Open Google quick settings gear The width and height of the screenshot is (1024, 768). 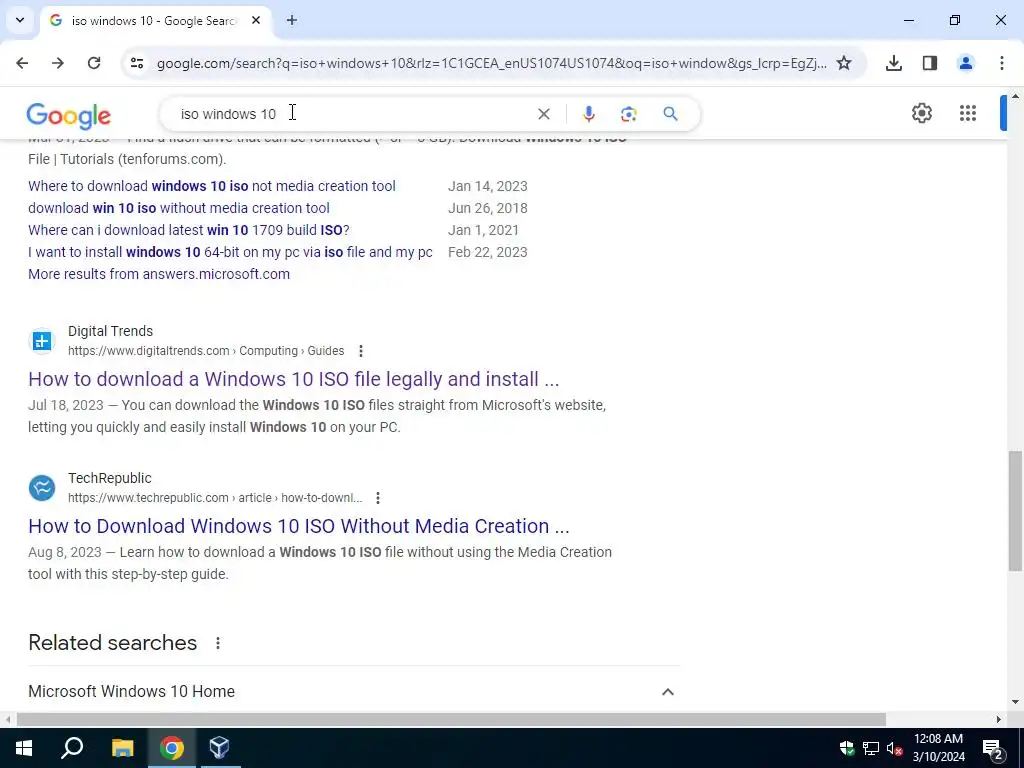921,113
